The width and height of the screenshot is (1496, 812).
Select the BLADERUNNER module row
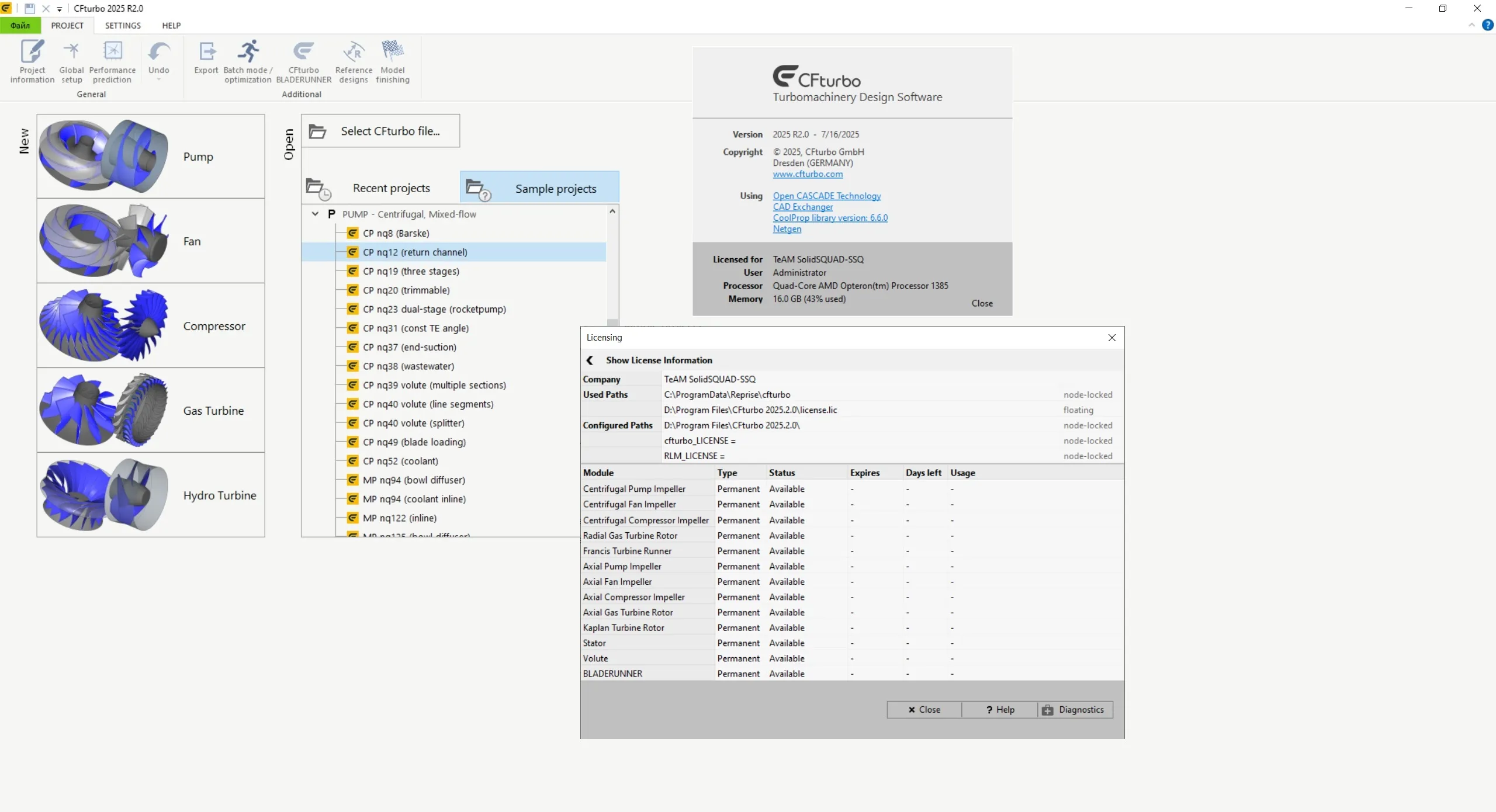852,674
